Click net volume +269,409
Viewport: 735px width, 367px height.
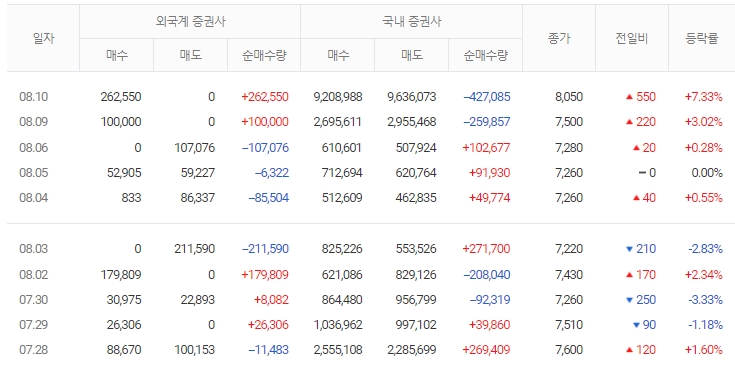click(x=486, y=350)
